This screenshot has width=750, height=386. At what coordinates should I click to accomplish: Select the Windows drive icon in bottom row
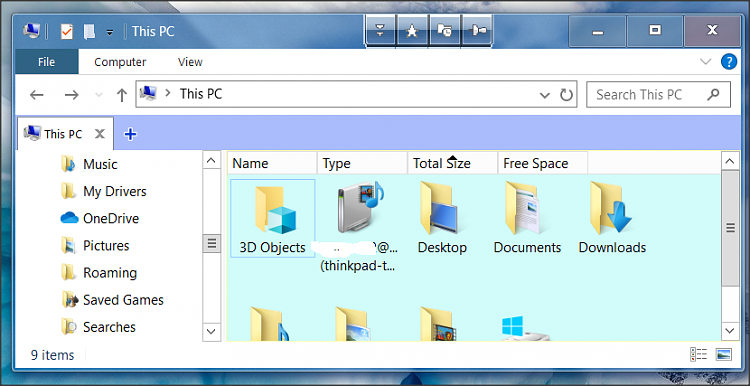(x=525, y=327)
